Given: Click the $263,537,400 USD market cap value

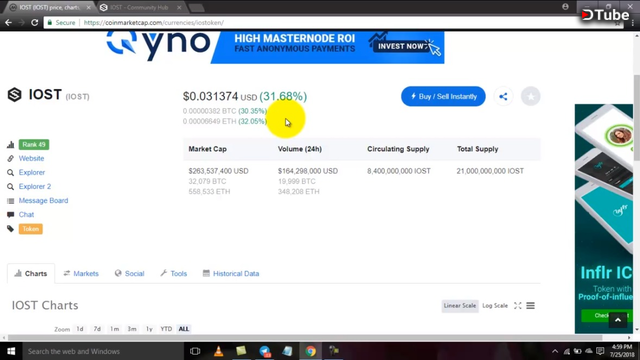Looking at the screenshot, I should [218, 171].
